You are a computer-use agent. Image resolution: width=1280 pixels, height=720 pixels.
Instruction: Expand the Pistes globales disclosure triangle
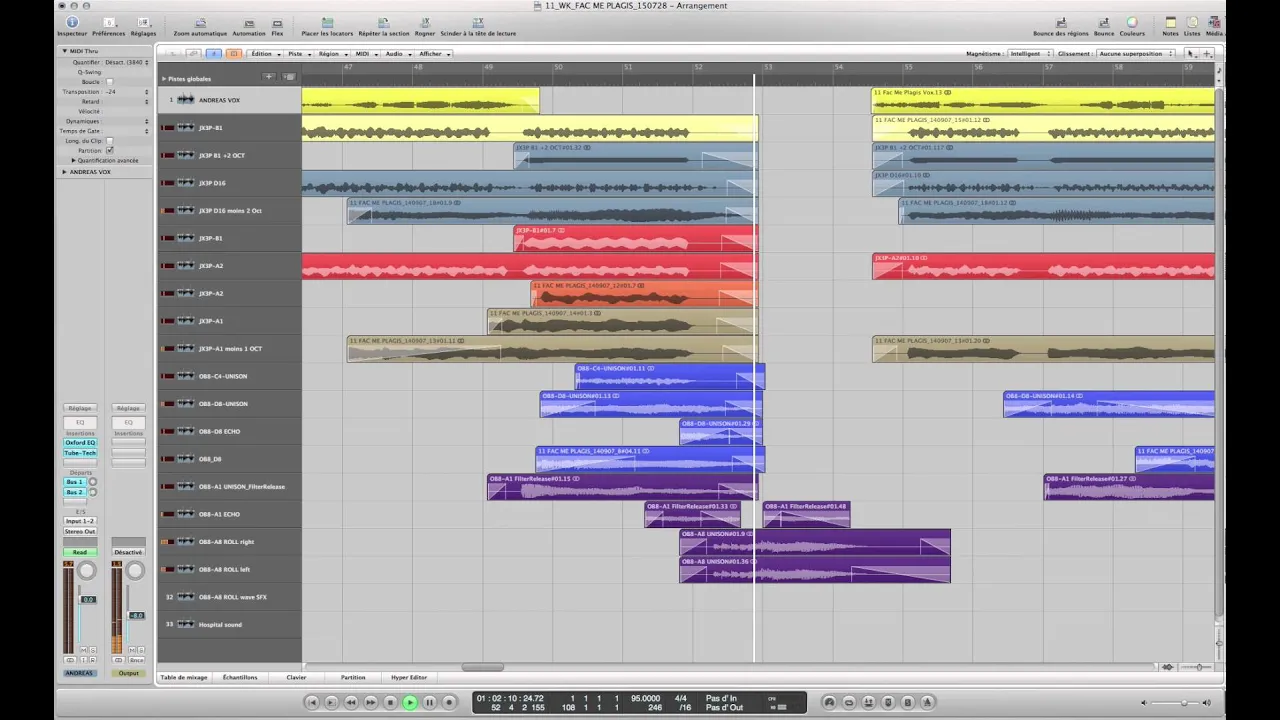tap(164, 78)
